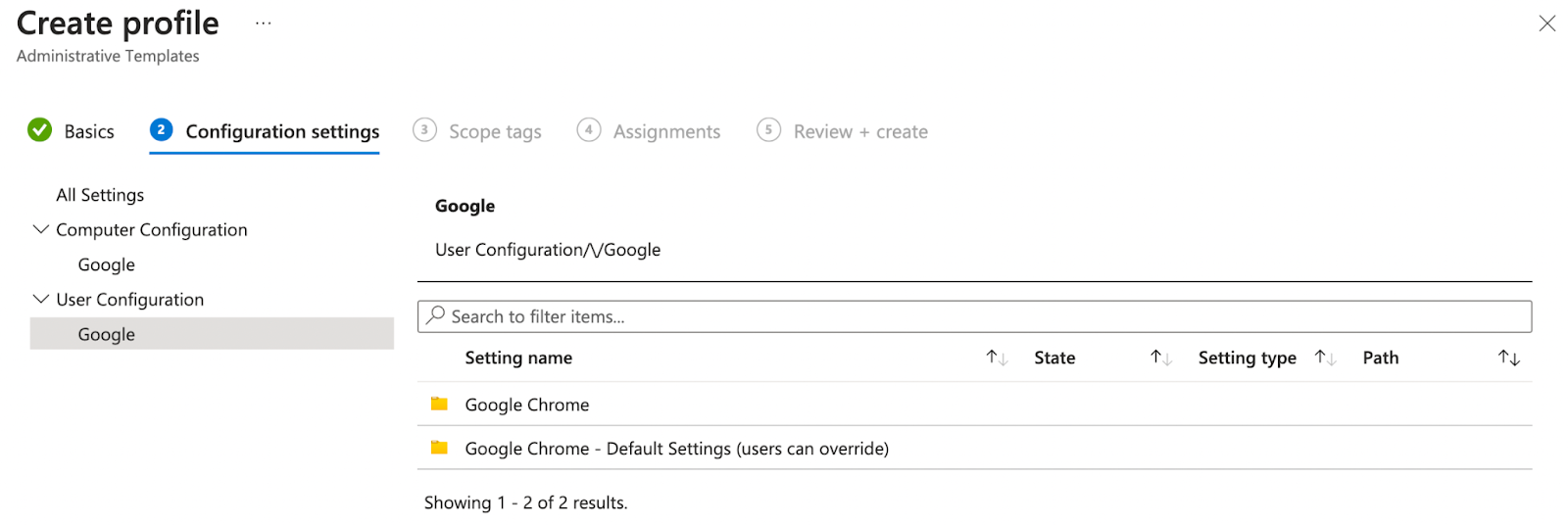Click the step 2 circle icon
Viewport: 1568px width, 525px height.
coord(162,129)
